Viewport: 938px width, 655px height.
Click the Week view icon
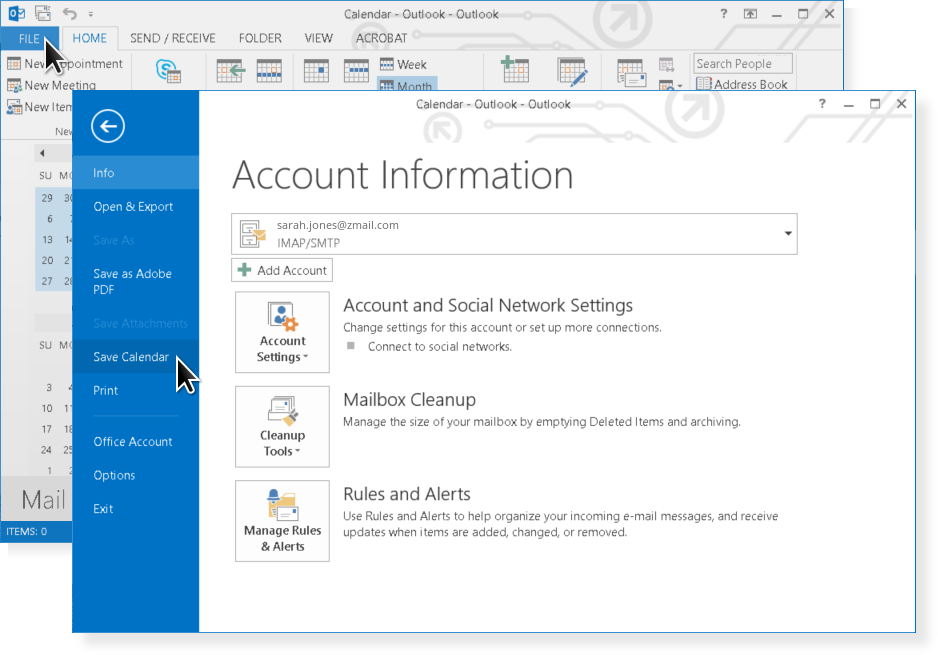pos(404,64)
